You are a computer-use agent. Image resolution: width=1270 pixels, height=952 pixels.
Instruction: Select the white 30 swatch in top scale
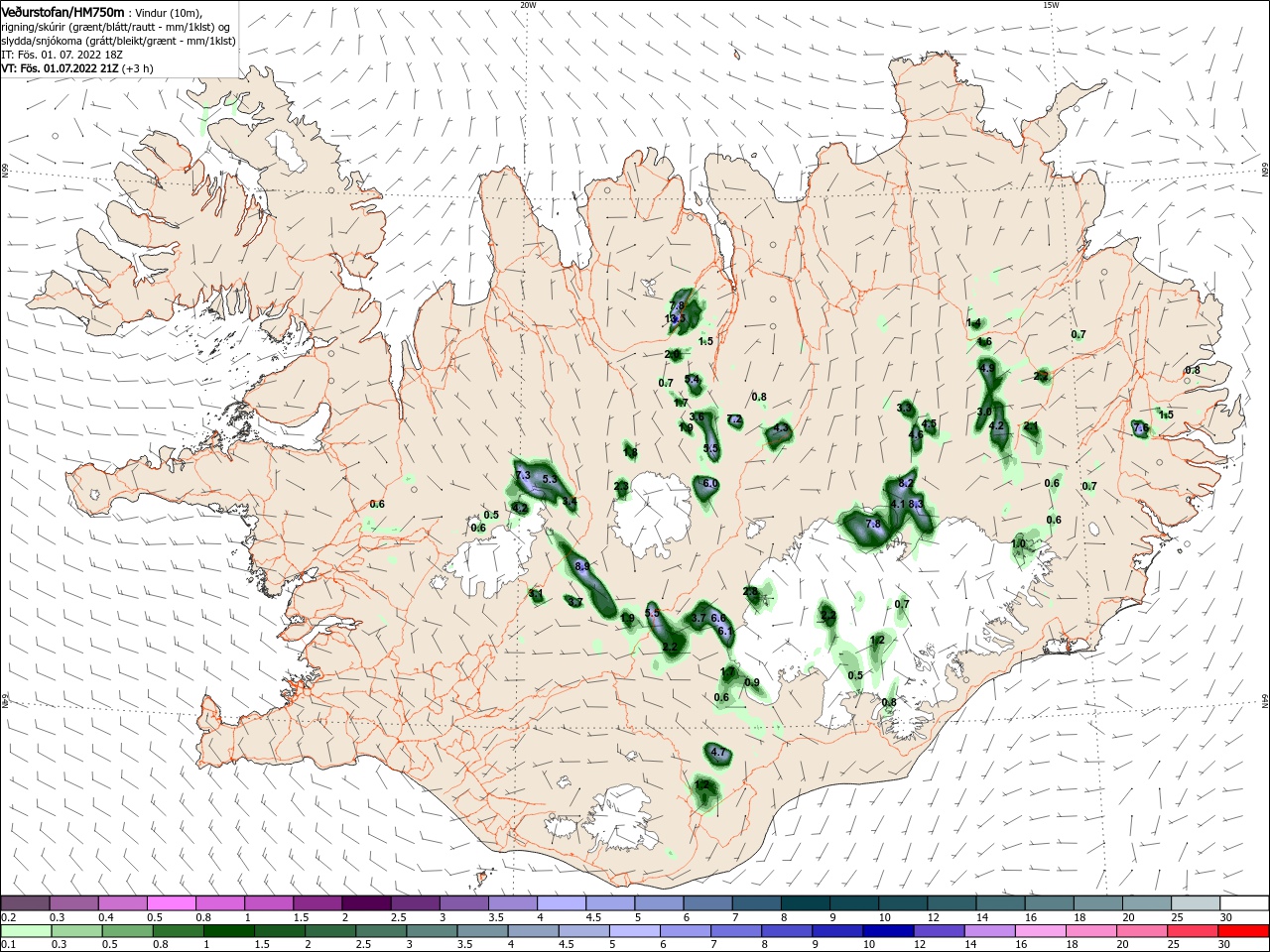pyautogui.click(x=1244, y=903)
